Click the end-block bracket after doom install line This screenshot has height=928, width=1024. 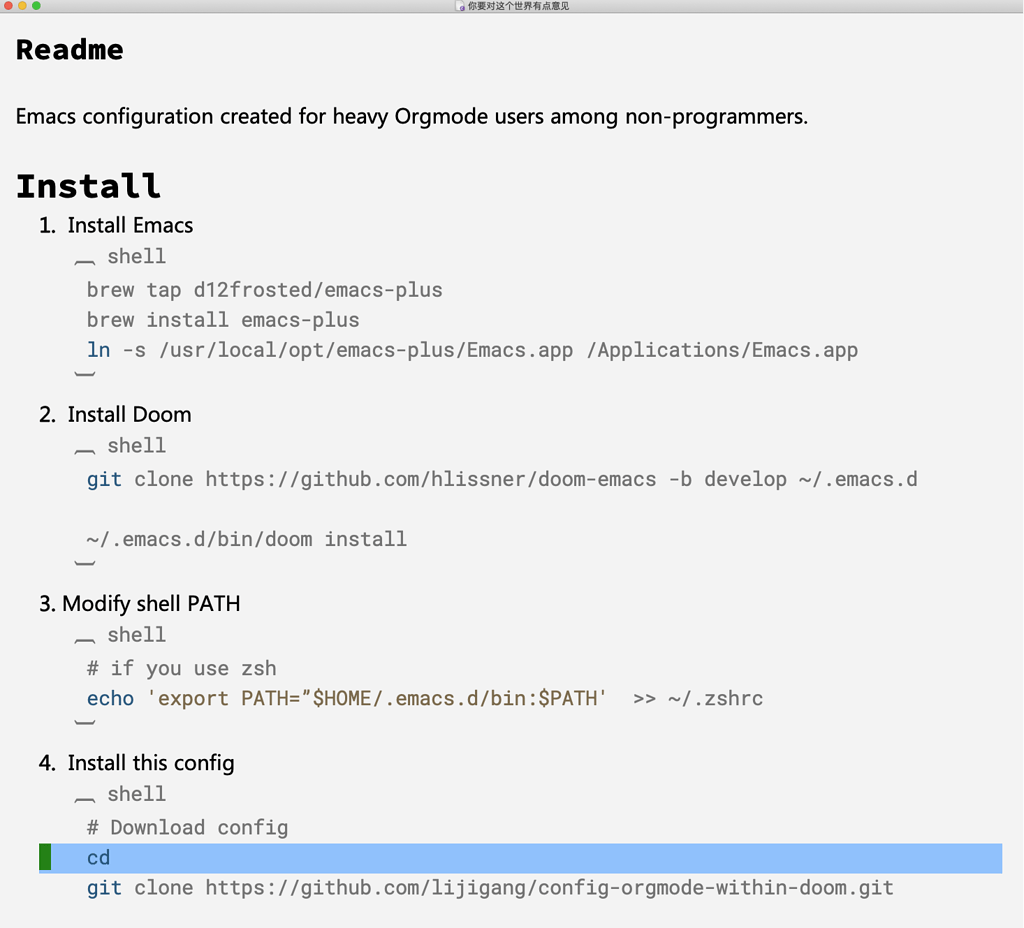[85, 564]
